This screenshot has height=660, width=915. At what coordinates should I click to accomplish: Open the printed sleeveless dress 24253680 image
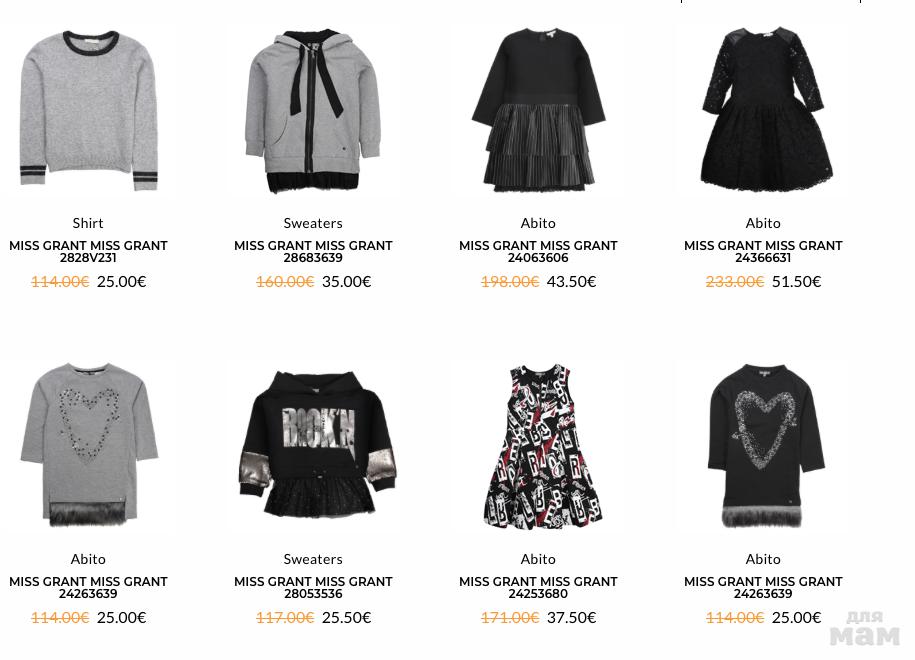[543, 446]
